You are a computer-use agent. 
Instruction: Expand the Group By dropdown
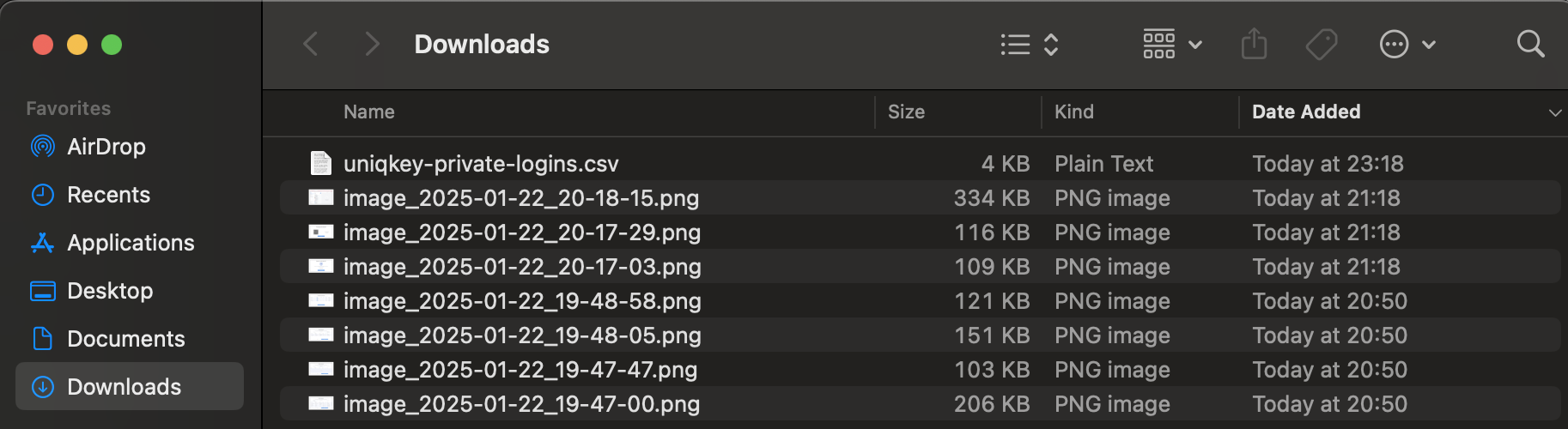coord(1172,44)
